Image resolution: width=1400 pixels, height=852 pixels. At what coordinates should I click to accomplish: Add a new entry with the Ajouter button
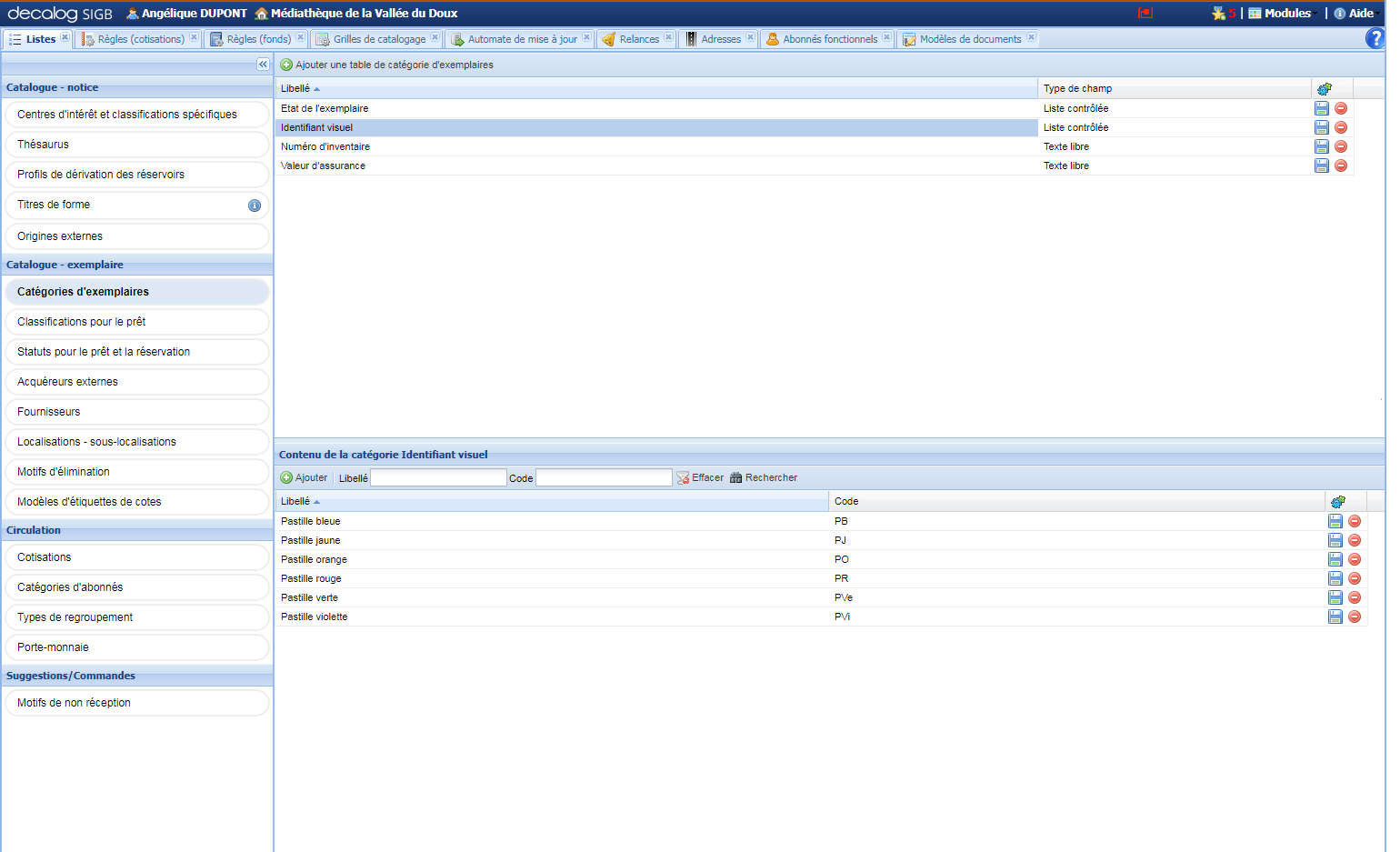tap(305, 477)
